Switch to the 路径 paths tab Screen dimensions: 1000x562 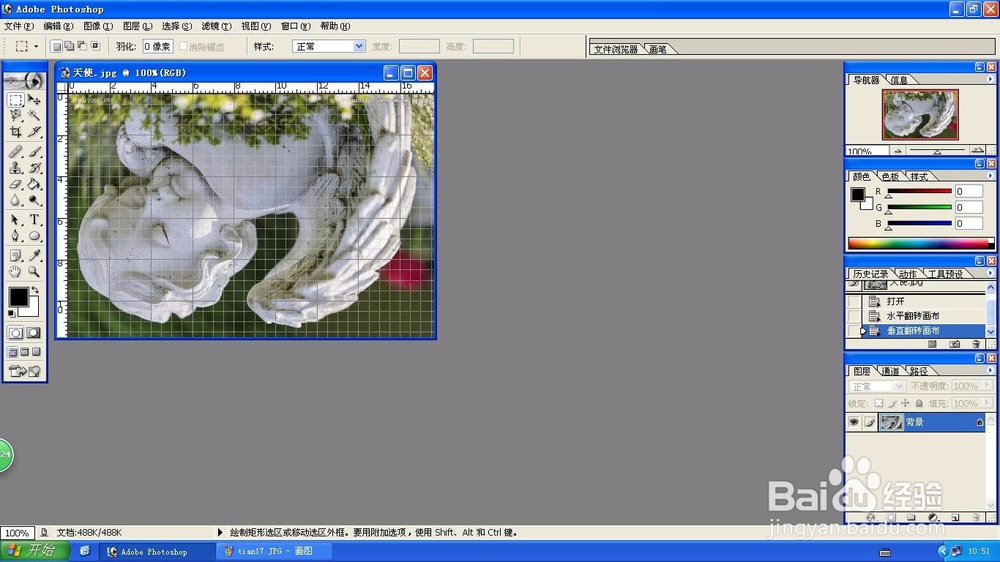(919, 371)
